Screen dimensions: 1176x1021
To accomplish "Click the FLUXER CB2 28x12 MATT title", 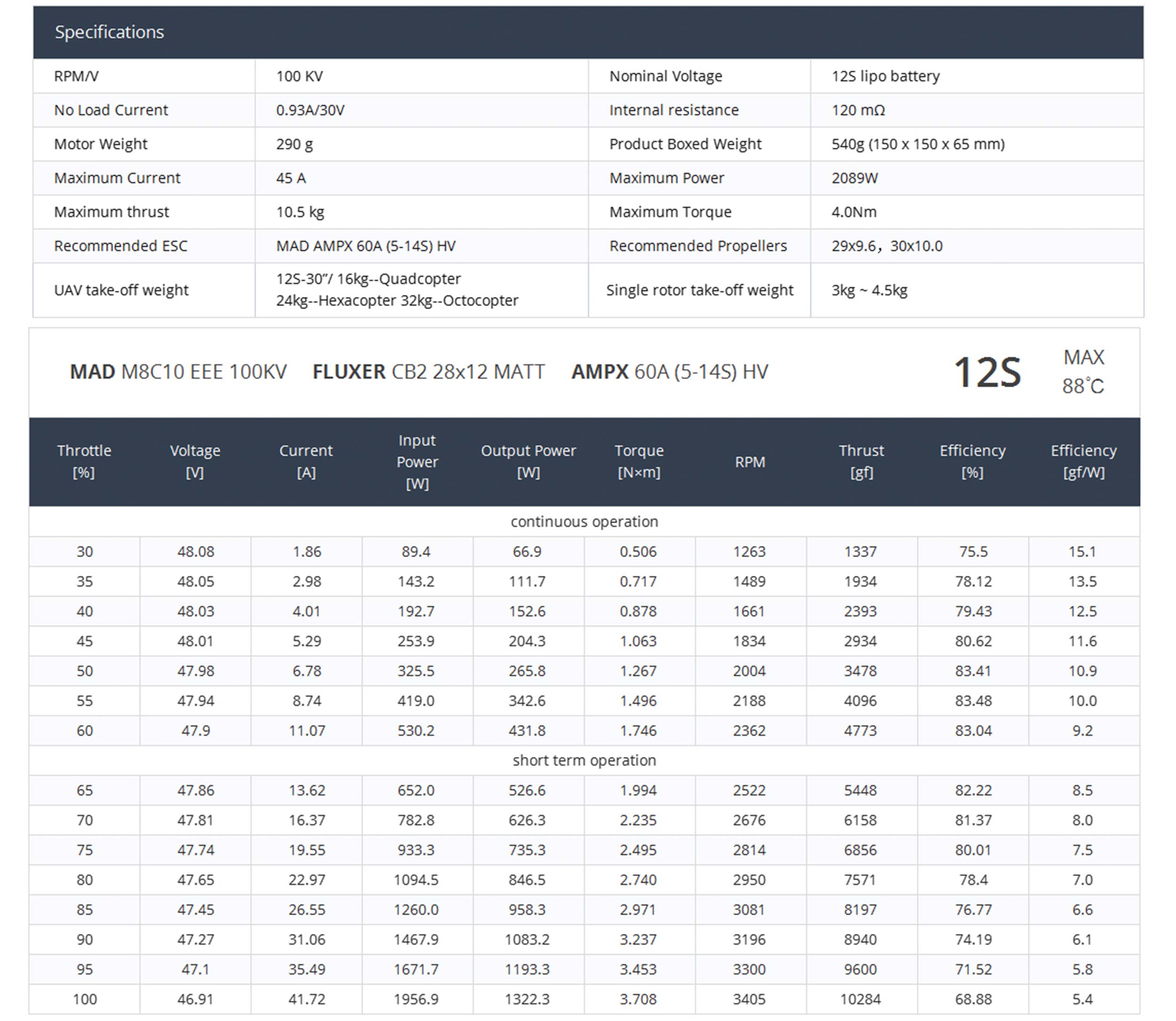I will coord(428,372).
